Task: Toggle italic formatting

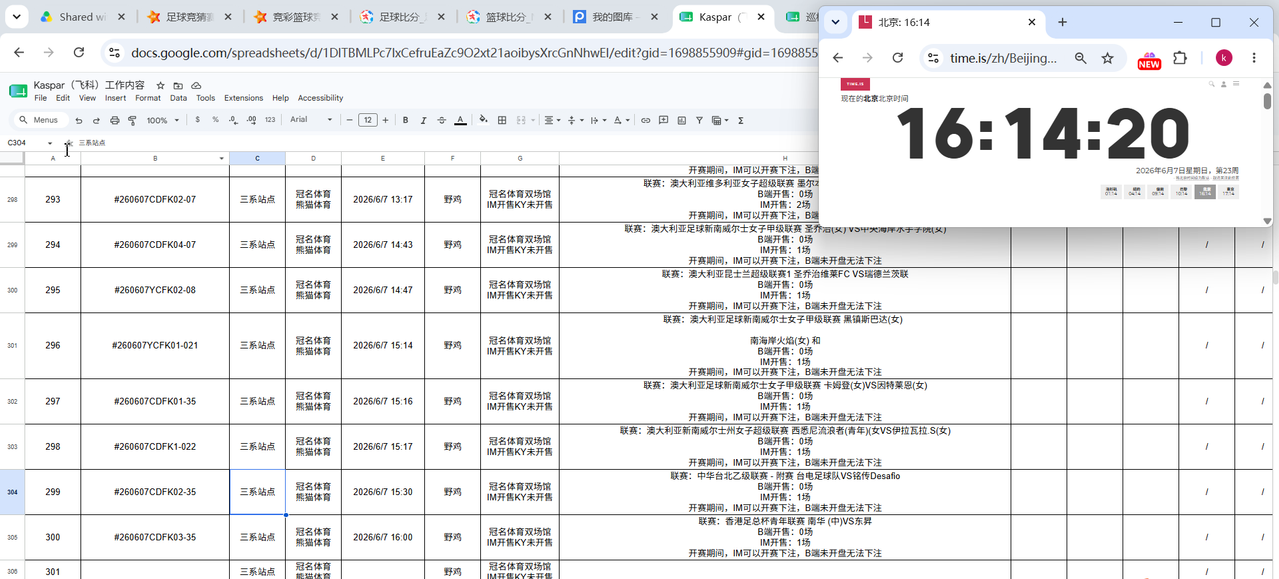Action: [423, 120]
